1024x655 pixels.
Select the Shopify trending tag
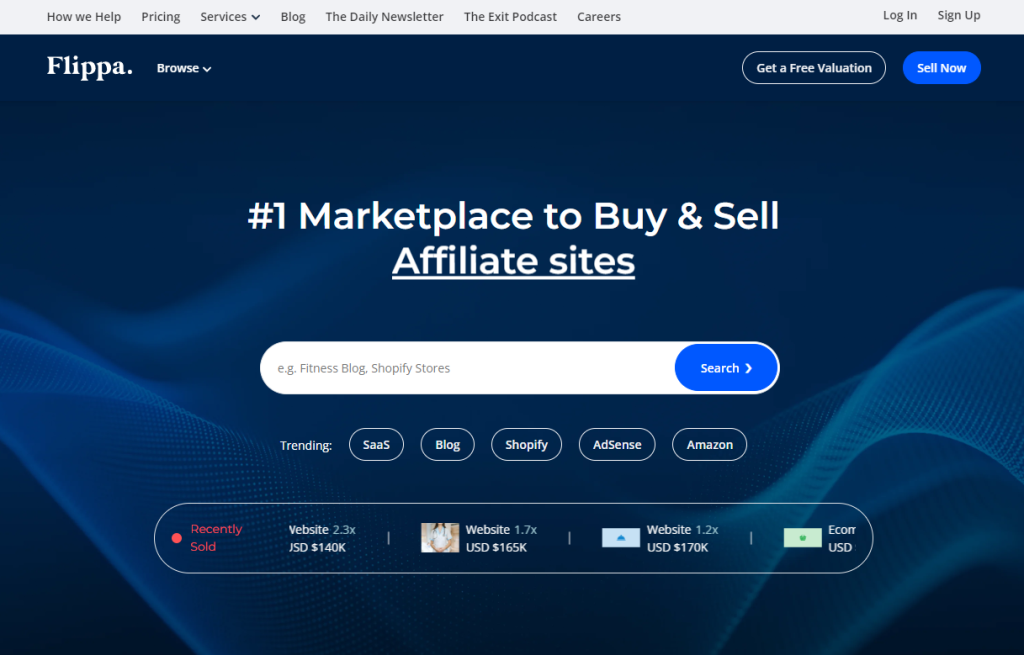[x=526, y=445]
